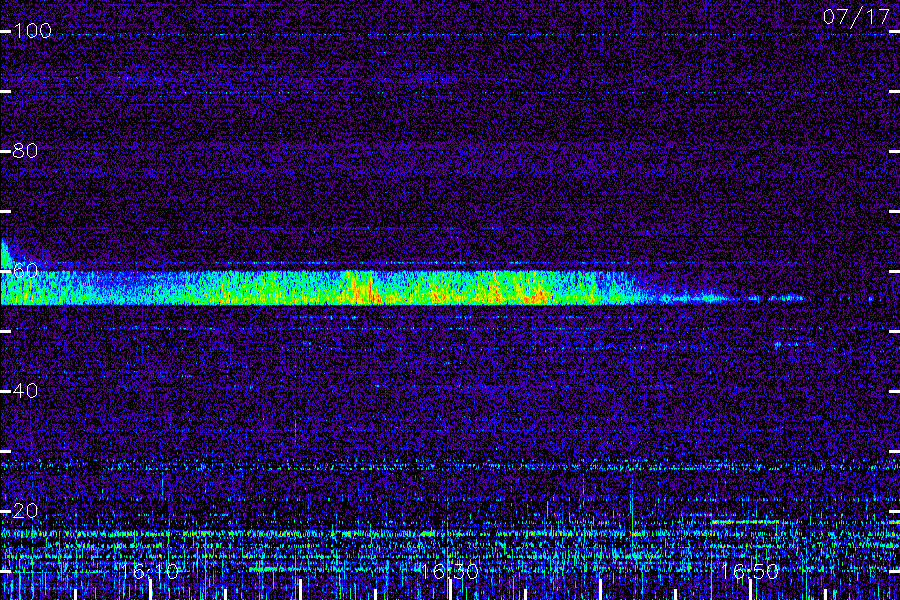The width and height of the screenshot is (900, 600).
Task: Click the 20 frequency axis label
Action: pyautogui.click(x=25, y=510)
